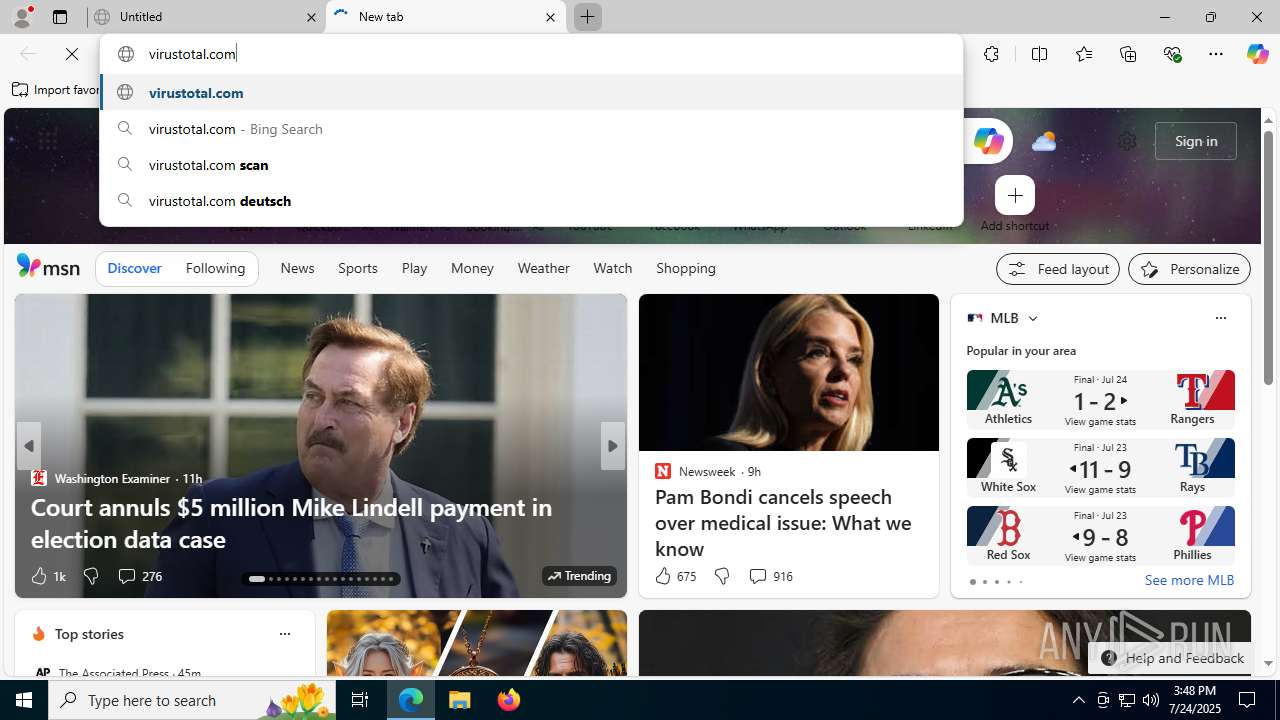This screenshot has width=1280, height=720.
Task: Open the Extensions puzzle icon
Action: pyautogui.click(x=991, y=54)
